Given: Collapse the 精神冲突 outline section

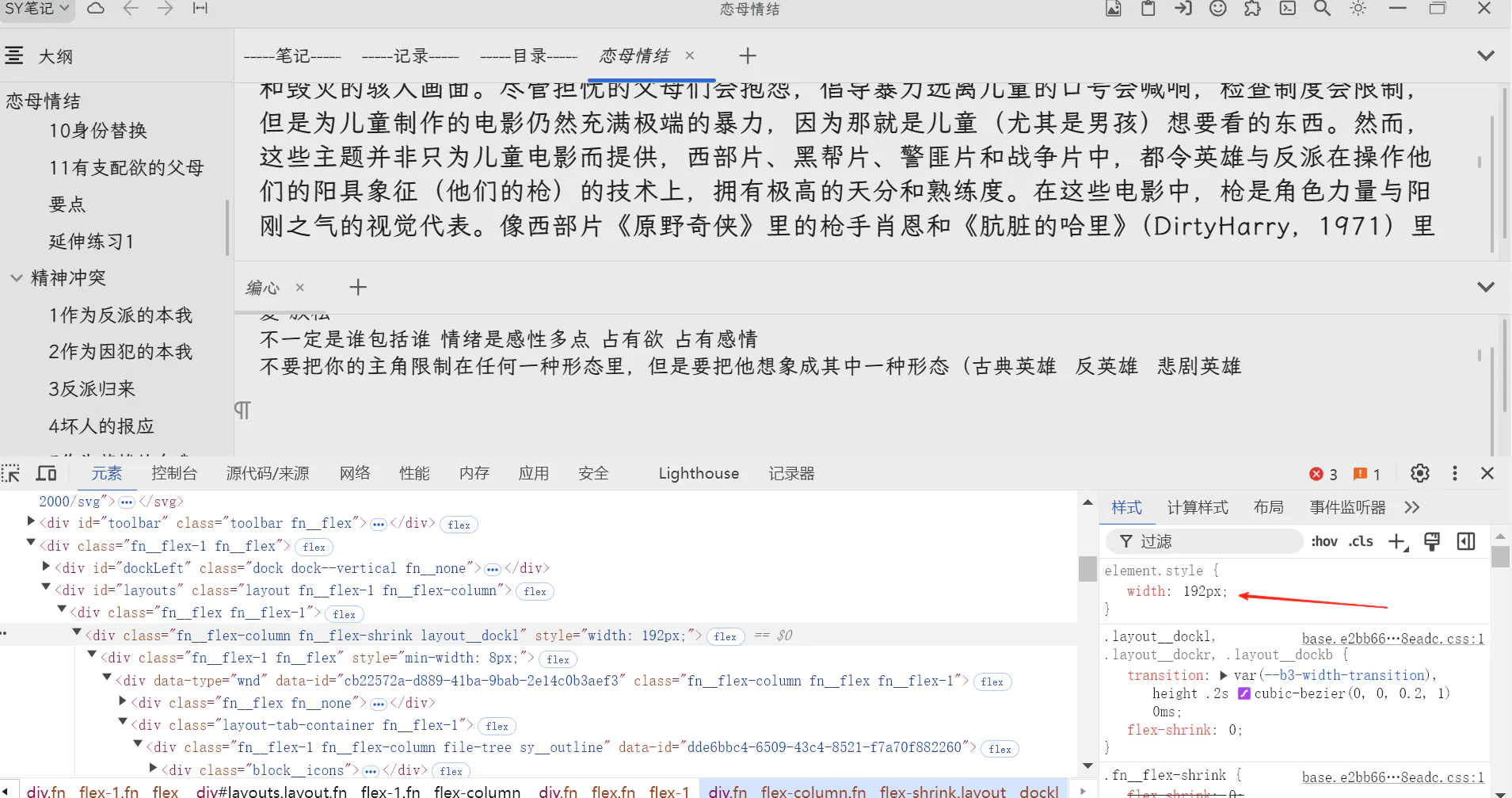Looking at the screenshot, I should coord(16,278).
